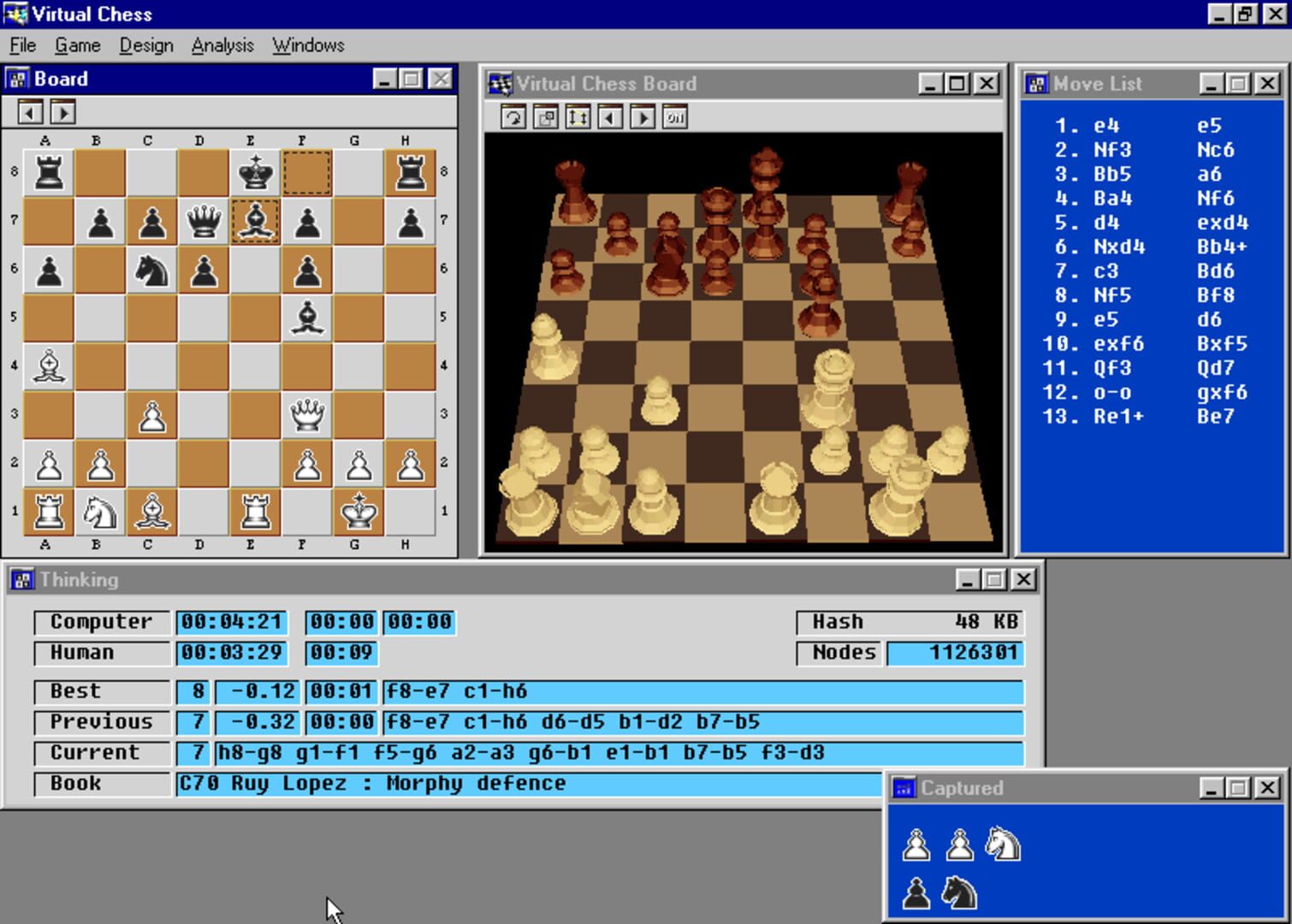
Task: Step back a move using the 3D toolbar arrow
Action: 609,117
